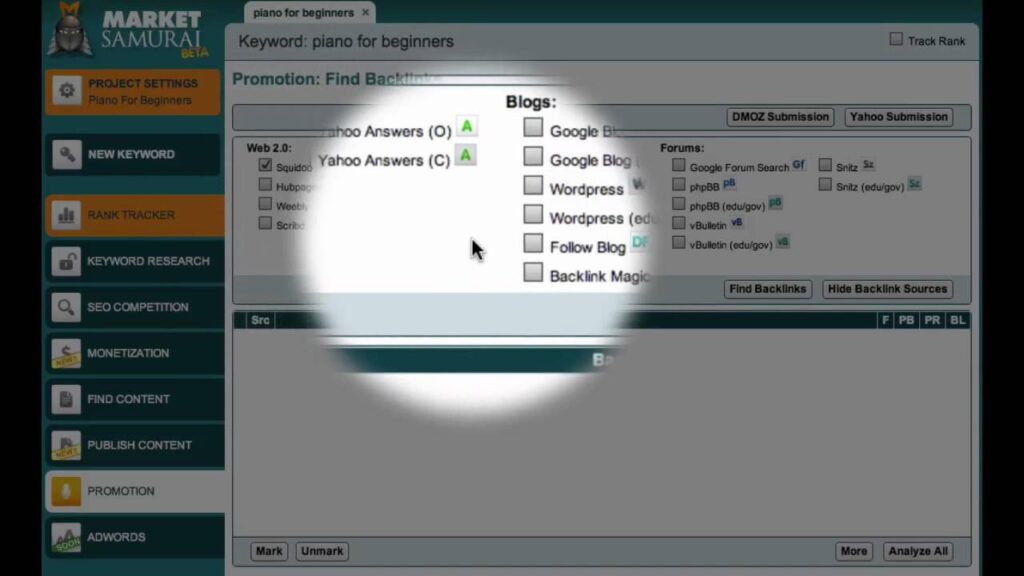Click the Monetization dollar icon
1024x576 pixels.
point(67,353)
